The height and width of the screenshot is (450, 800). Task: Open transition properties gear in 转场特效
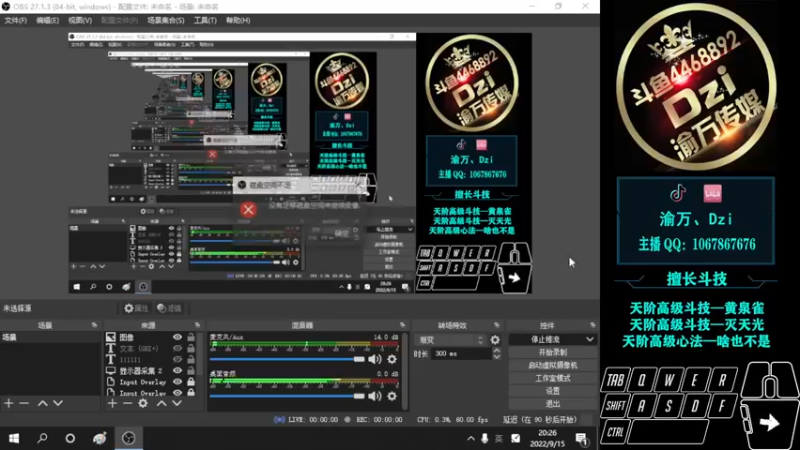(x=495, y=340)
